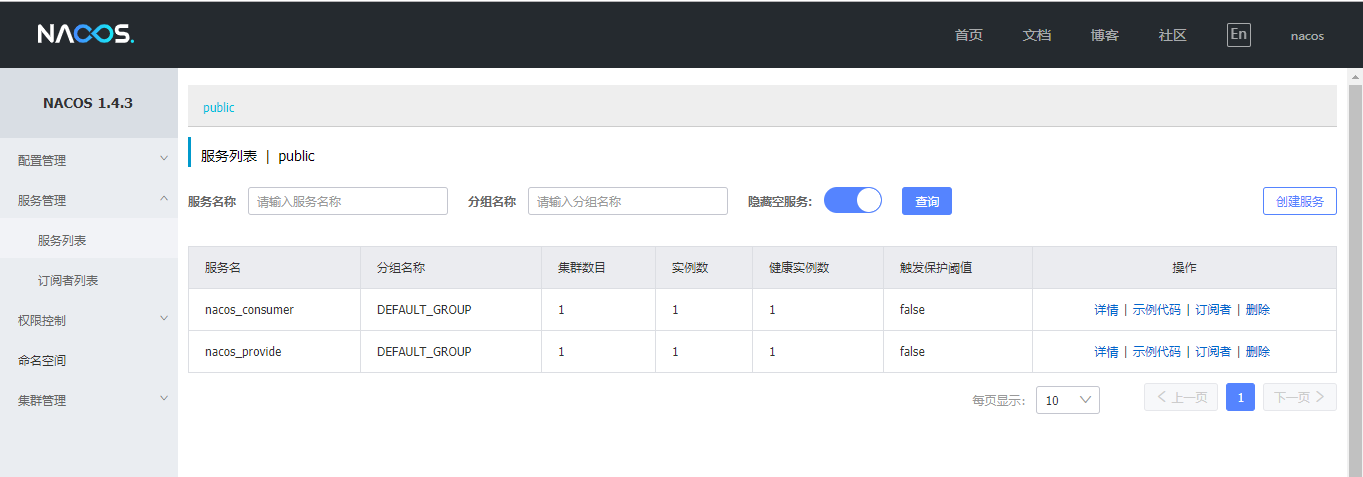Screen dimensions: 1363x477
Task: Focus the 分组名称 input field
Action: click(627, 201)
